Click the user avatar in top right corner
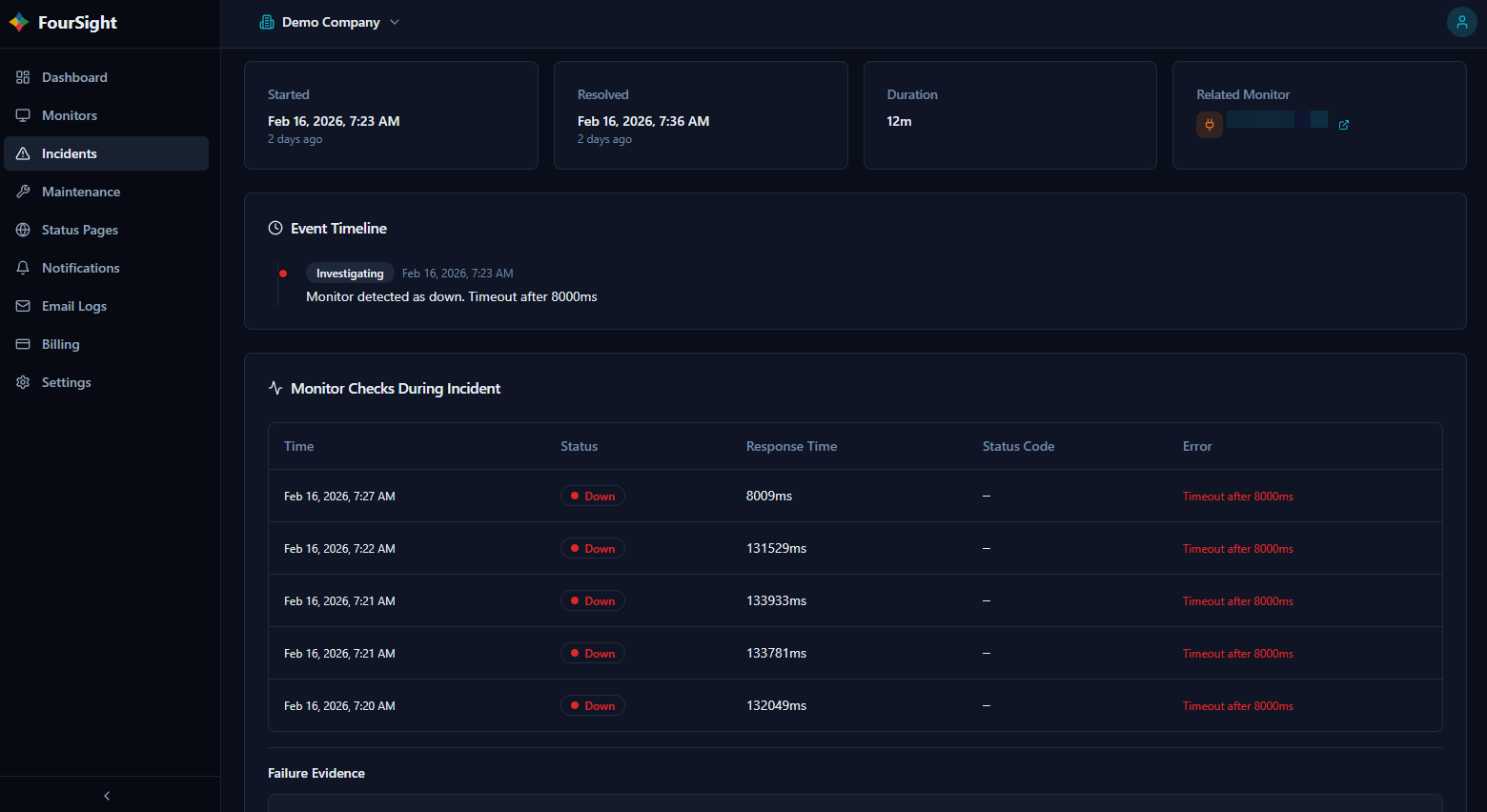 click(x=1461, y=21)
